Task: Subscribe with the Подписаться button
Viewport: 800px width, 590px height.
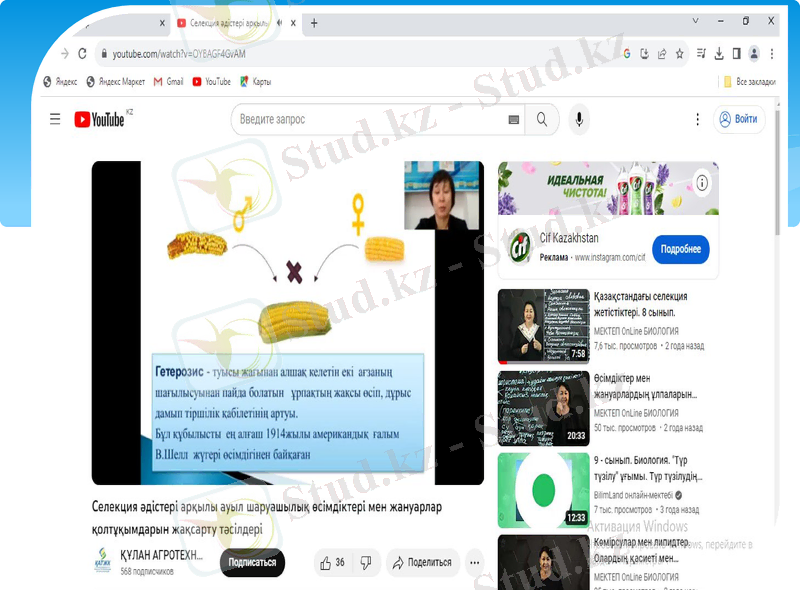Action: [x=252, y=562]
